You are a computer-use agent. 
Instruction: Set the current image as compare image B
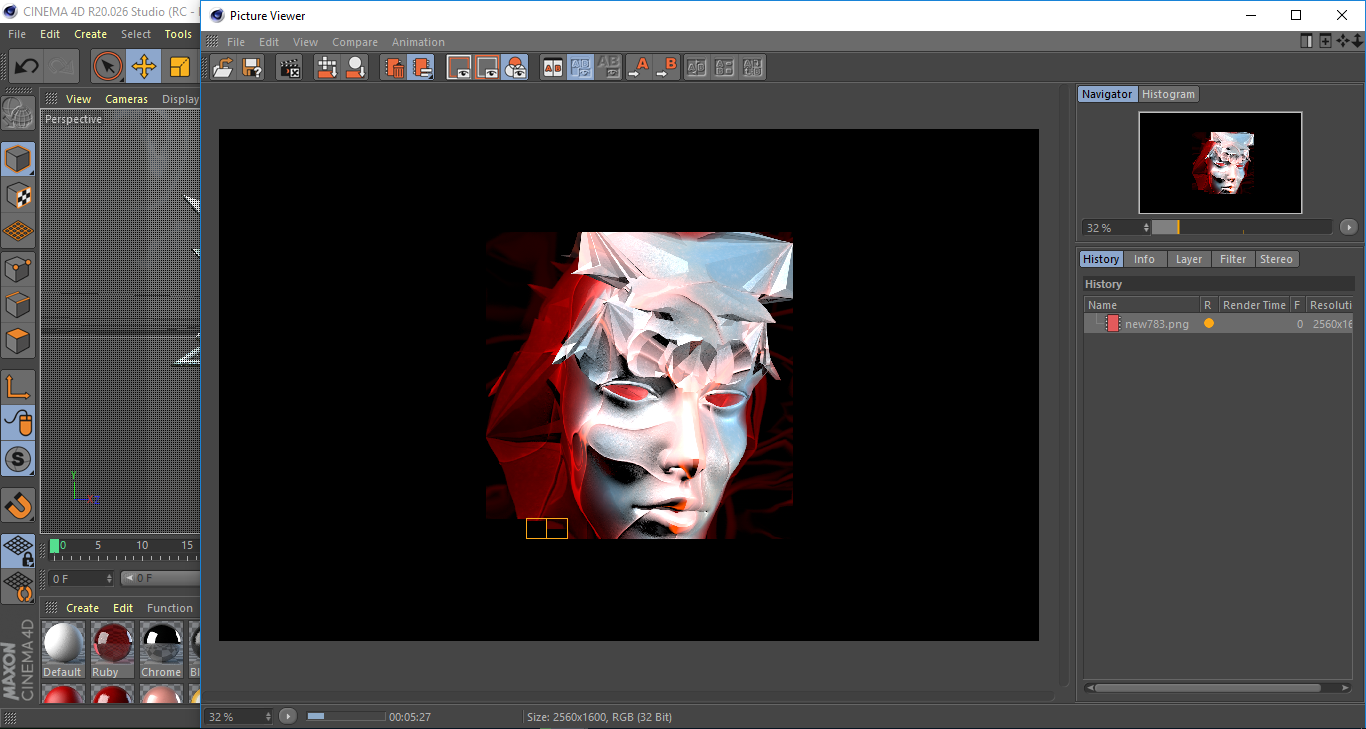(668, 67)
